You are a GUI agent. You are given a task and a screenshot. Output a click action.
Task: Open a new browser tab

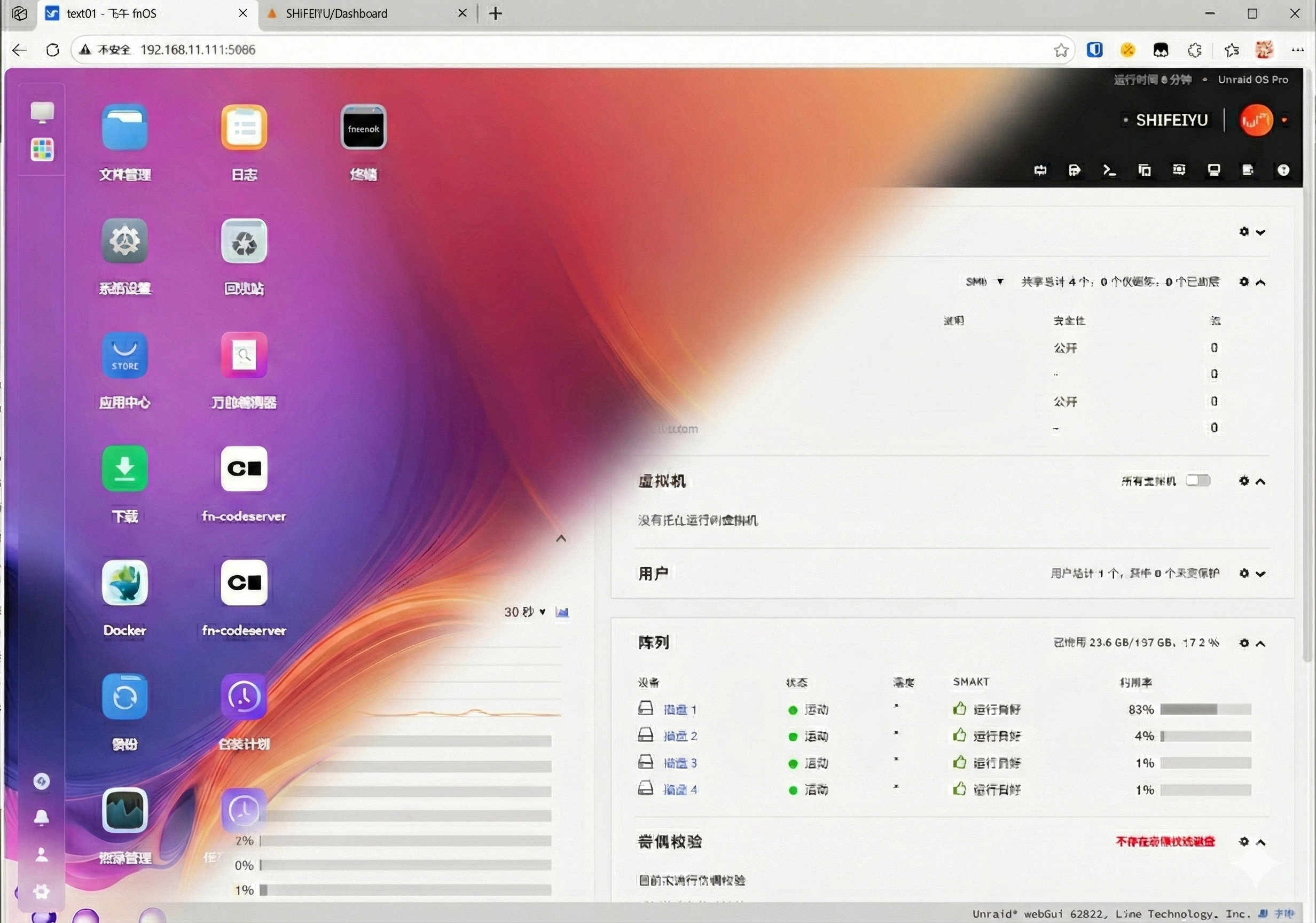click(x=496, y=13)
